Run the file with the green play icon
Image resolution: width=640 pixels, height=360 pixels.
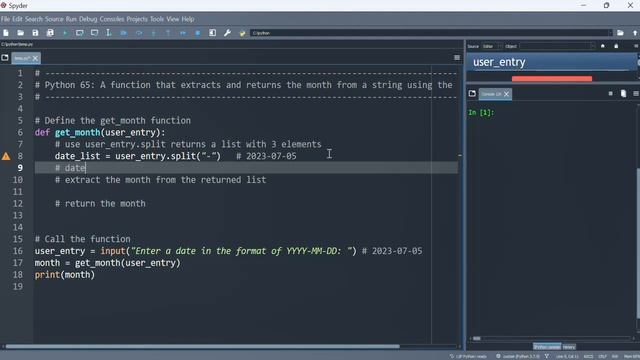[65, 33]
